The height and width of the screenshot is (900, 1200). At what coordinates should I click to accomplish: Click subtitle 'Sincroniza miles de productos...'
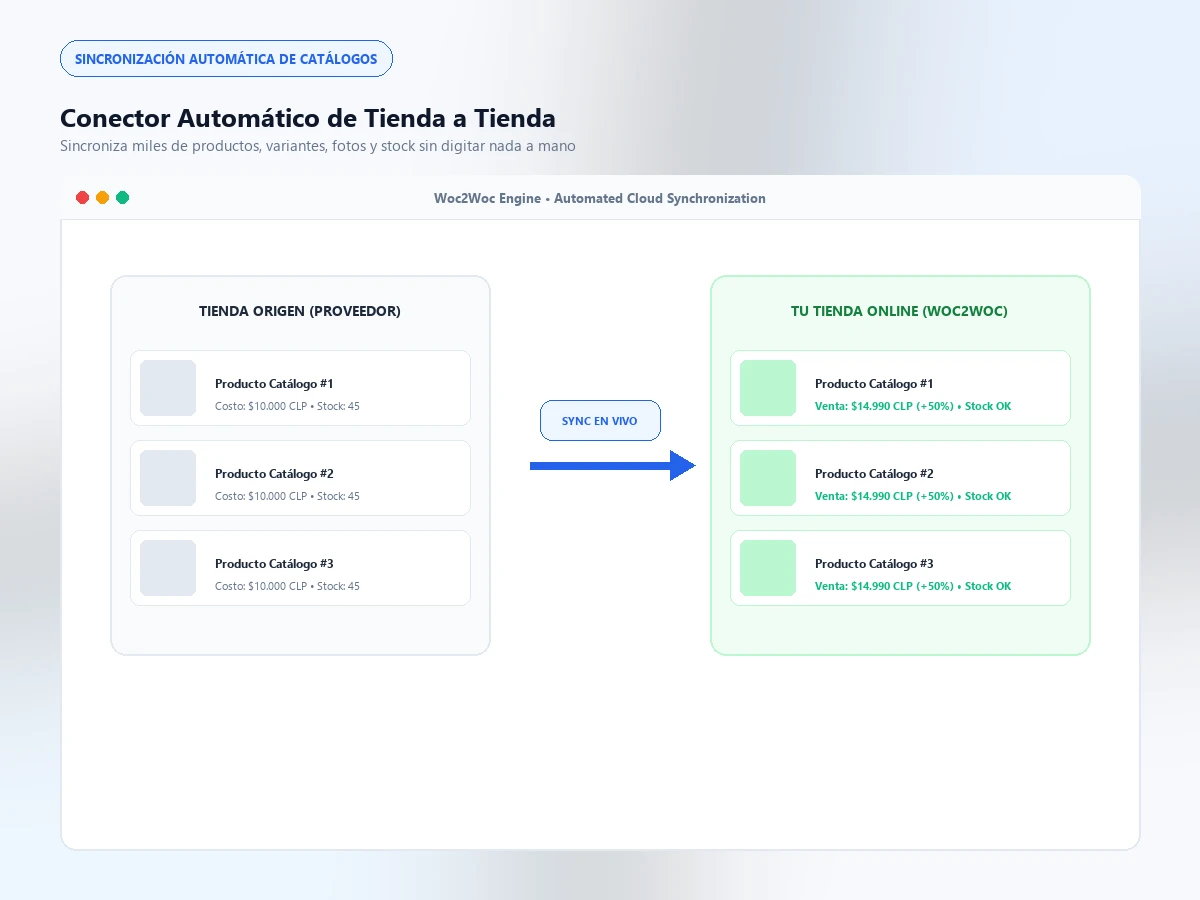point(318,146)
